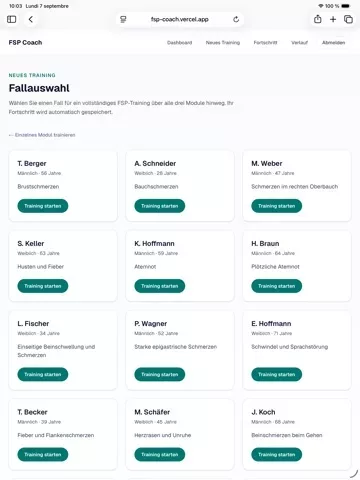Click the FSP Coach logo text
Viewport: 360px width, 480px height.
tap(25, 43)
